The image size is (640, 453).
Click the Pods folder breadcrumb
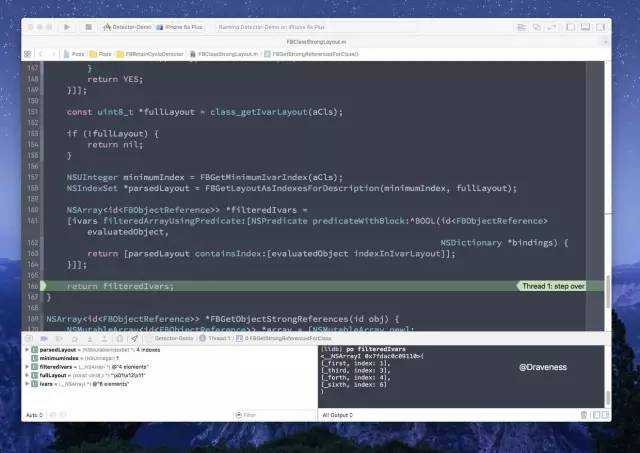pos(100,54)
